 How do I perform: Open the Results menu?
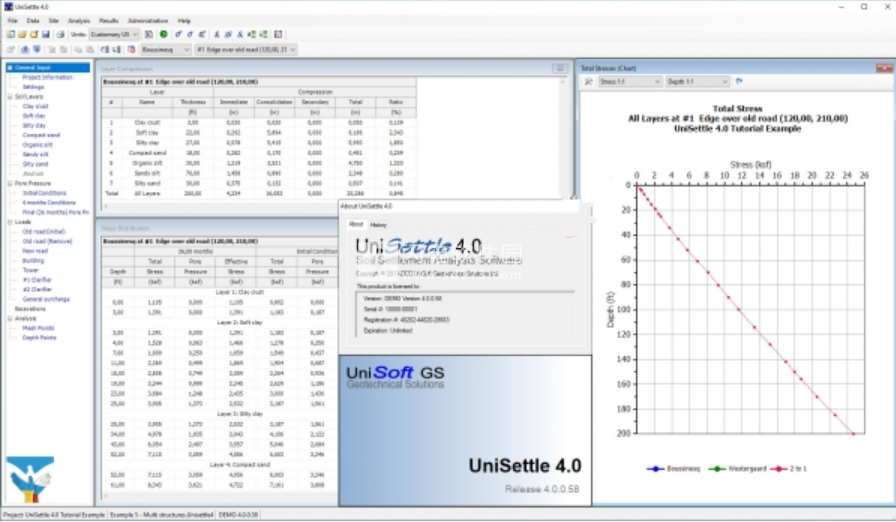point(109,21)
